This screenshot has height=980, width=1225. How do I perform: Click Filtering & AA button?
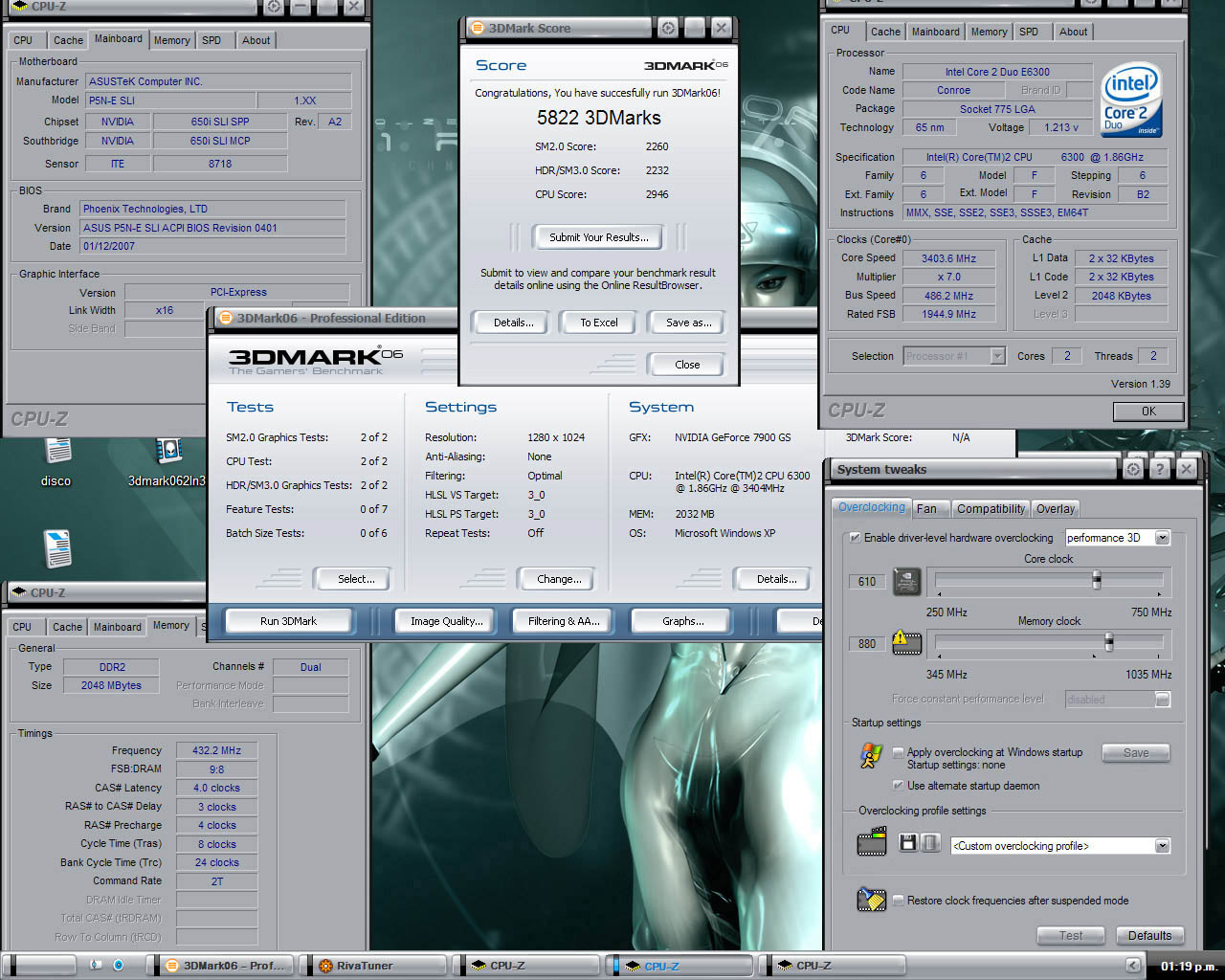[x=564, y=621]
